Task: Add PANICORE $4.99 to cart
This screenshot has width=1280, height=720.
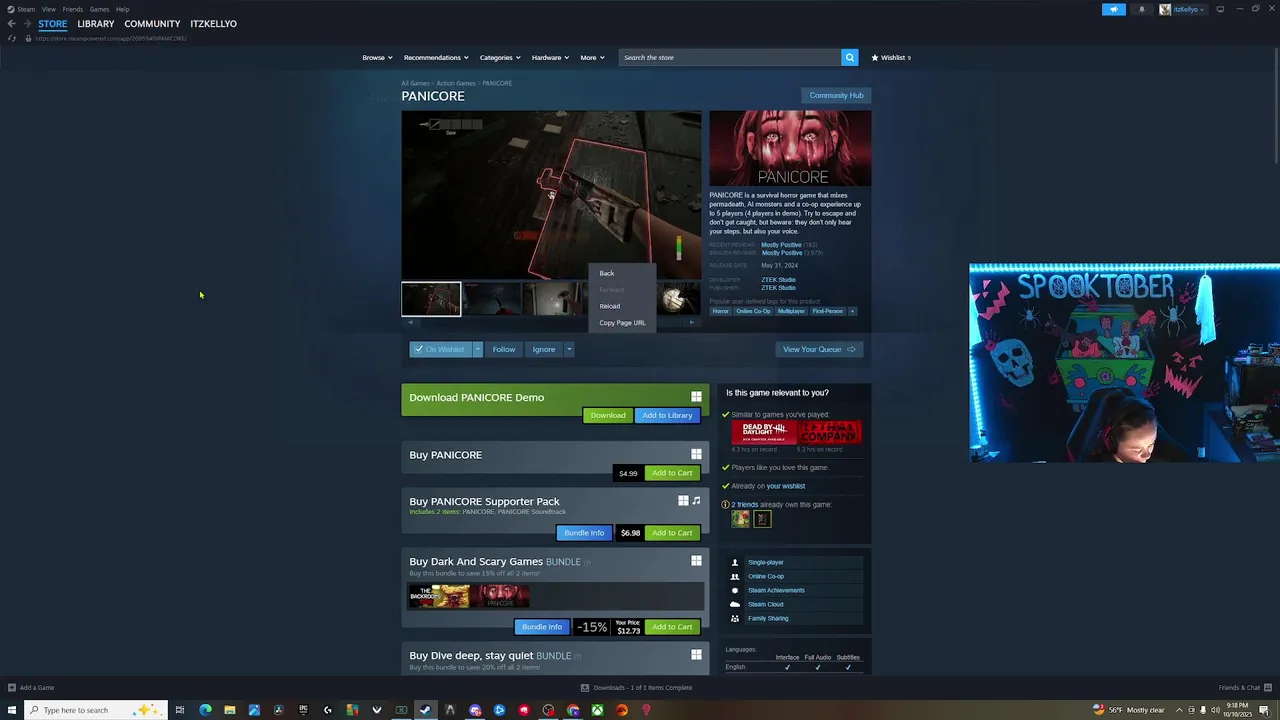Action: 672,473
